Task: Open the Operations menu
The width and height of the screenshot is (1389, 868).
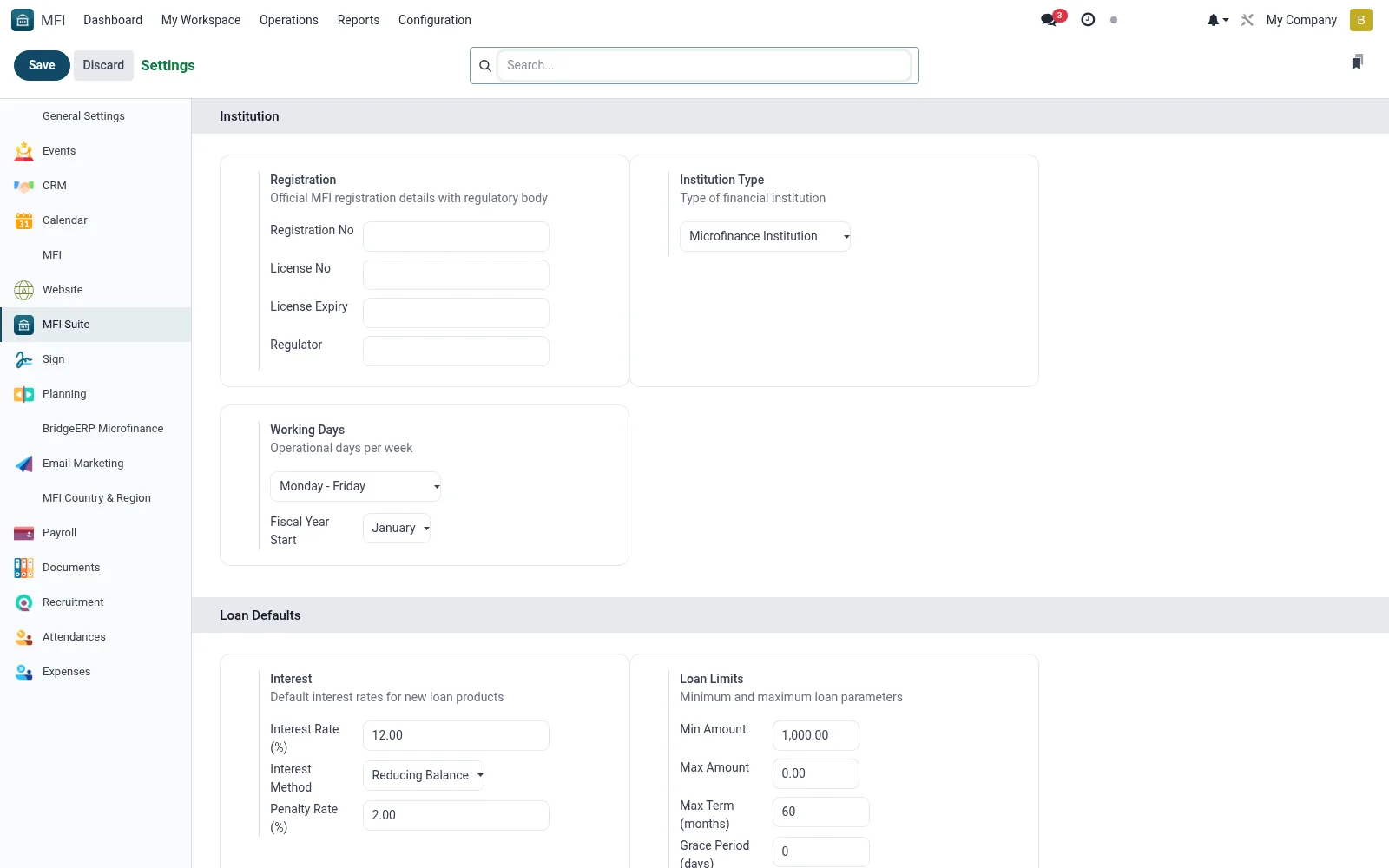Action: (289, 20)
